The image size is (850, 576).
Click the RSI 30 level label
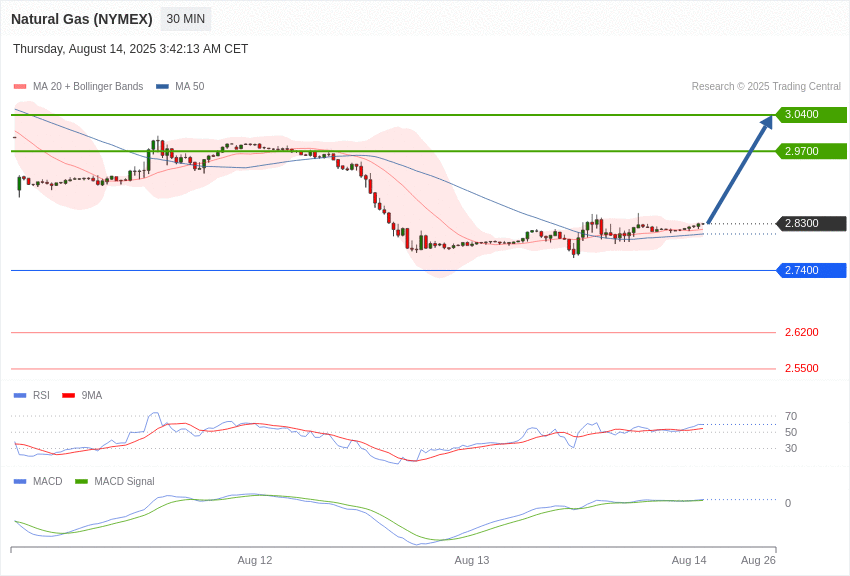[x=791, y=448]
